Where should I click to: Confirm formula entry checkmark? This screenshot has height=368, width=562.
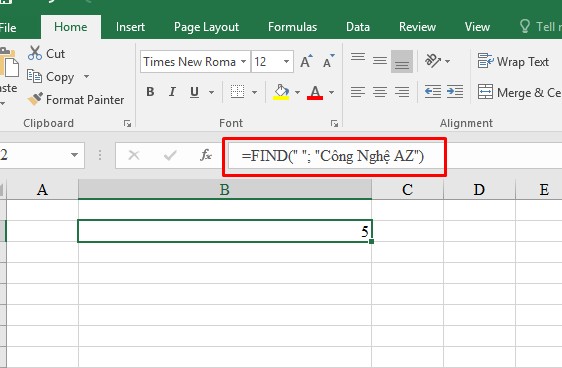(170, 155)
